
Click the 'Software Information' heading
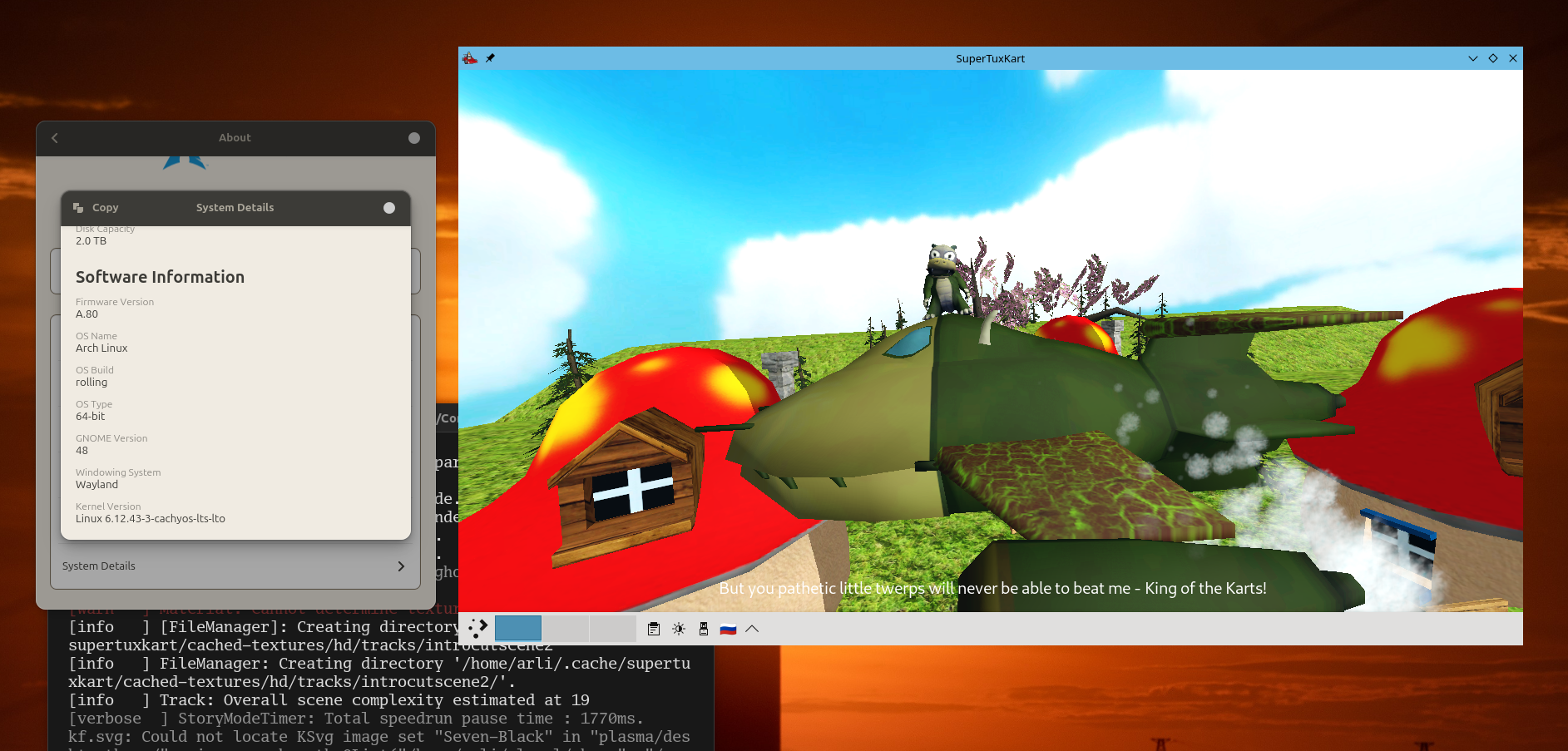pyautogui.click(x=160, y=277)
